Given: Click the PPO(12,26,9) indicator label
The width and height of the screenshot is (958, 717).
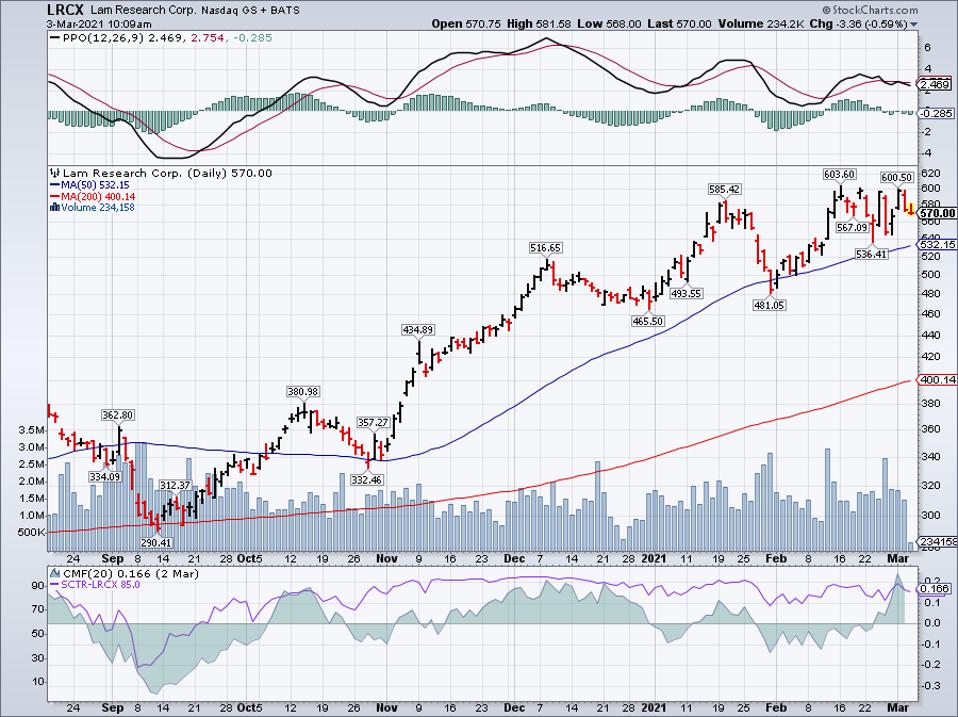Looking at the screenshot, I should click(x=104, y=38).
